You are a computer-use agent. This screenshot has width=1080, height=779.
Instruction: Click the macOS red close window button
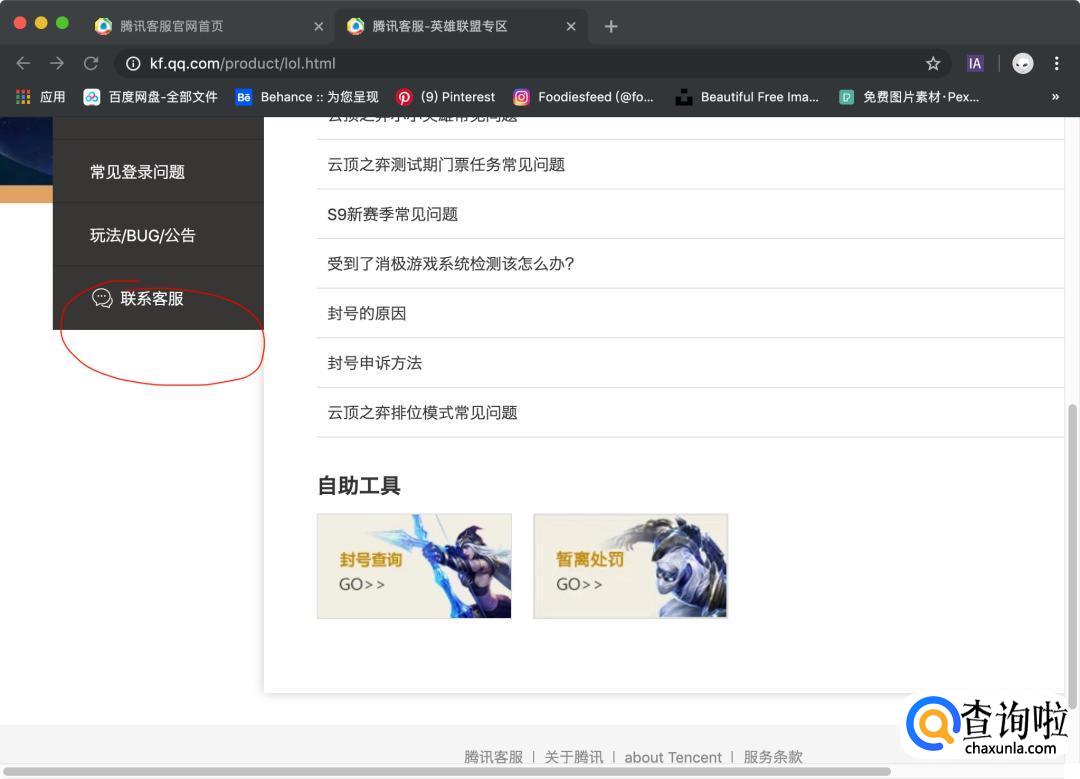(x=20, y=23)
